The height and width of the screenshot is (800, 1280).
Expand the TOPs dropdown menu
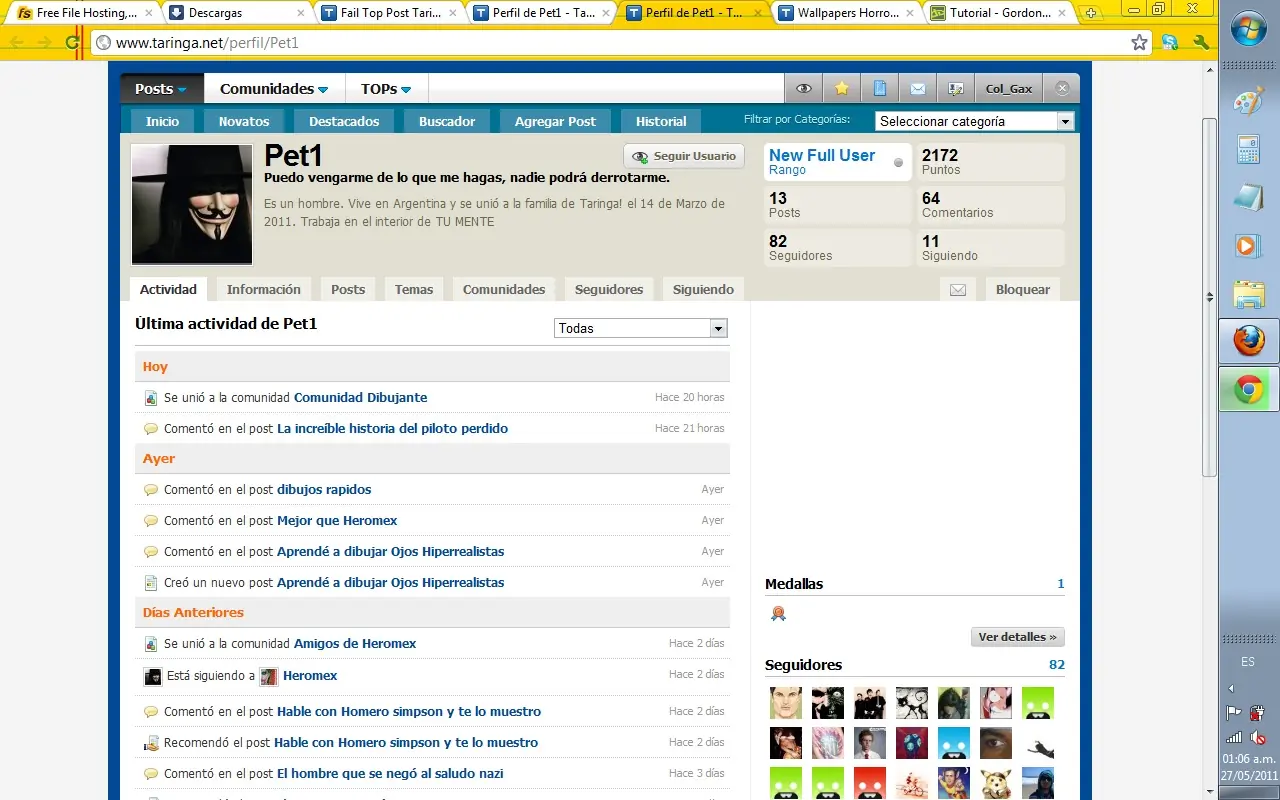click(x=387, y=89)
